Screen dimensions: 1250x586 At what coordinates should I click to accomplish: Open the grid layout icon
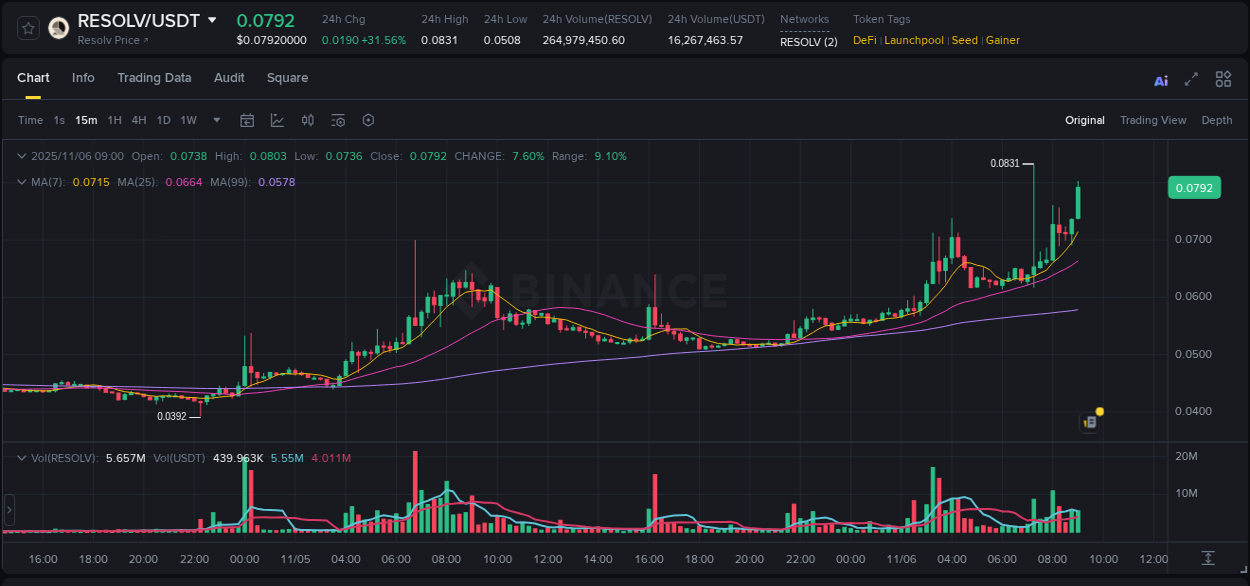[x=1223, y=79]
